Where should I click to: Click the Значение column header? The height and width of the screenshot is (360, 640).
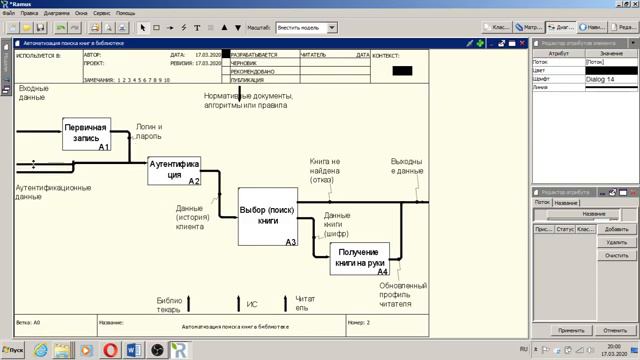tap(611, 53)
